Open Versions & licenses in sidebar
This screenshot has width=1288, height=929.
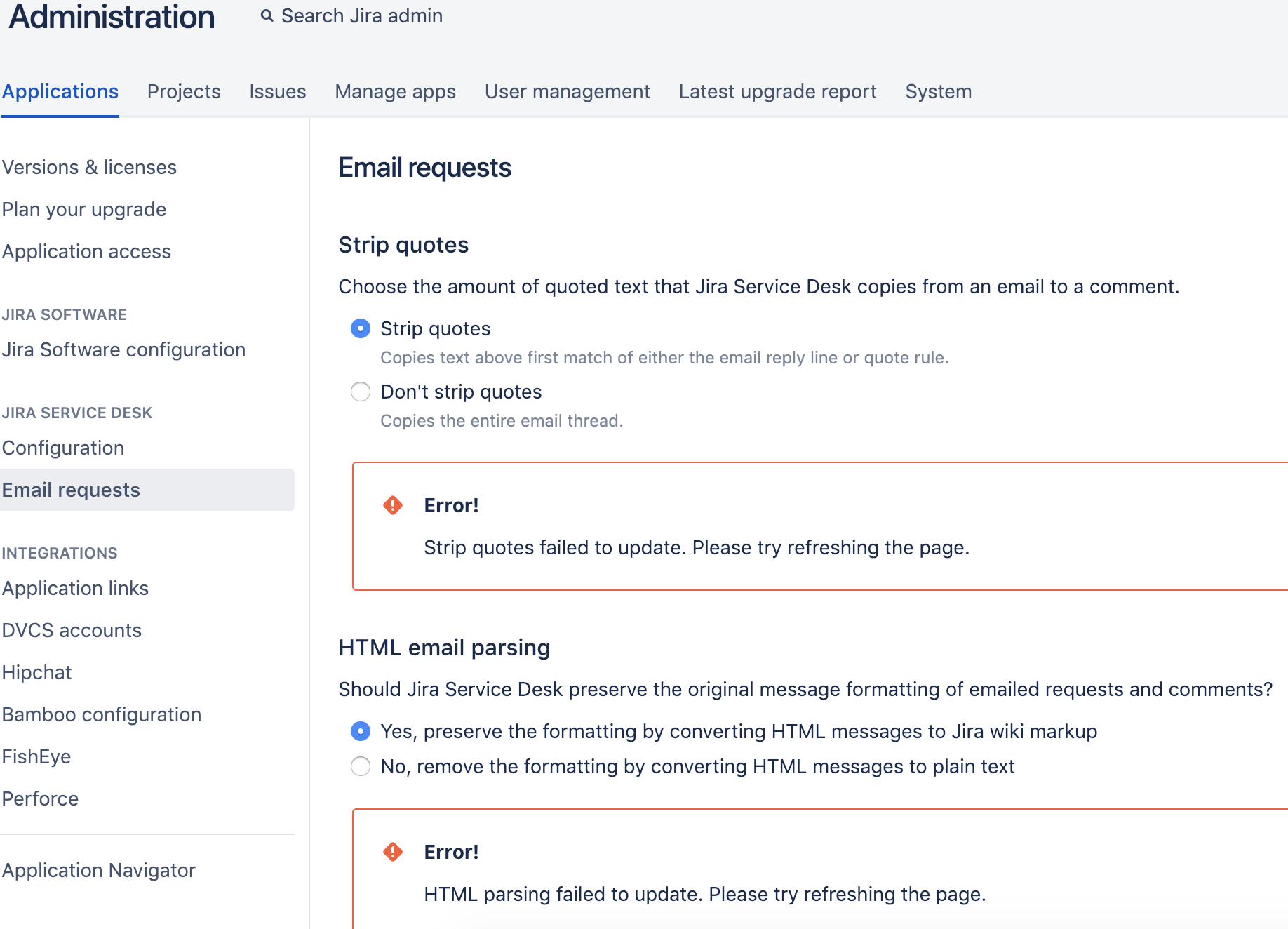[89, 167]
